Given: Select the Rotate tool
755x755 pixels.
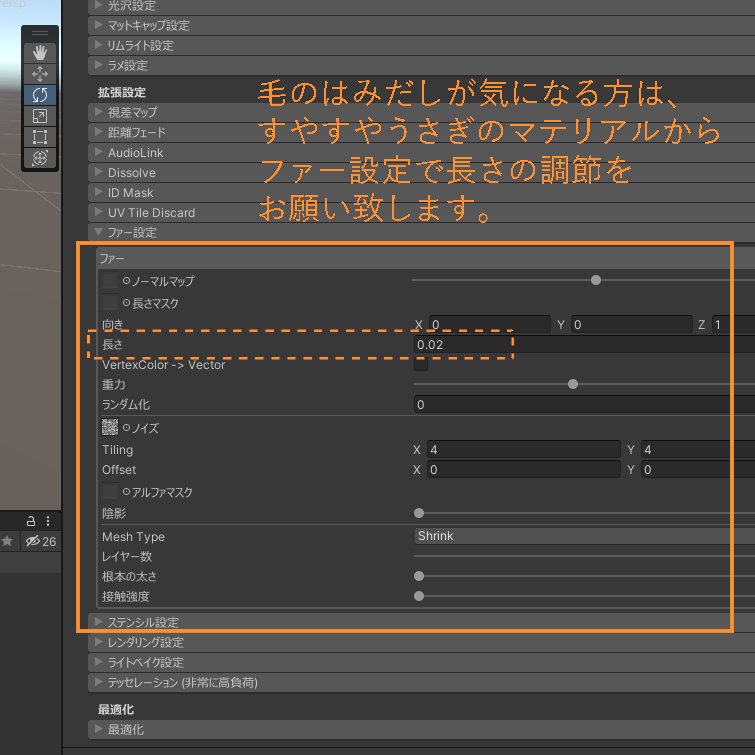Looking at the screenshot, I should pos(40,95).
